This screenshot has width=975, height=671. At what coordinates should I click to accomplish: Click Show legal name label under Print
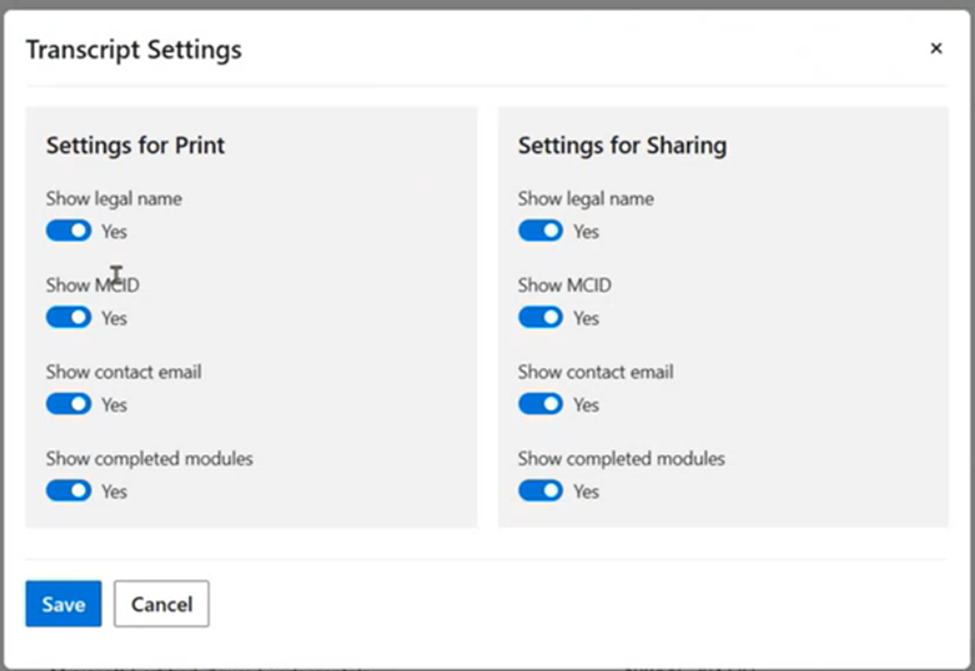(x=114, y=198)
